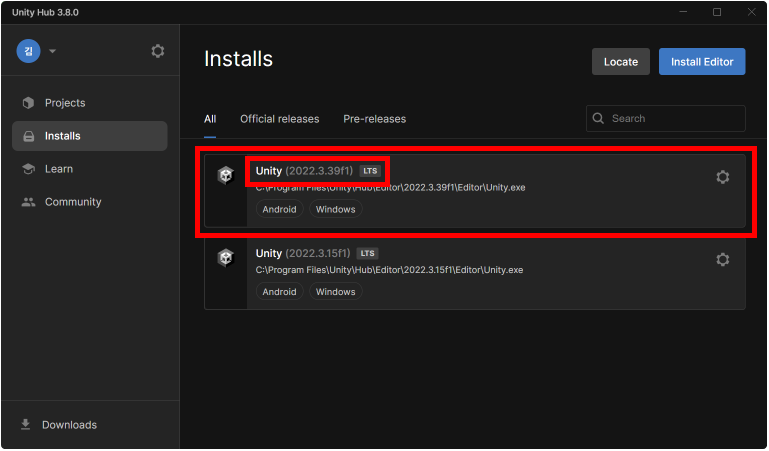This screenshot has width=769, height=451.
Task: Open the Community section
Action: tap(90, 202)
